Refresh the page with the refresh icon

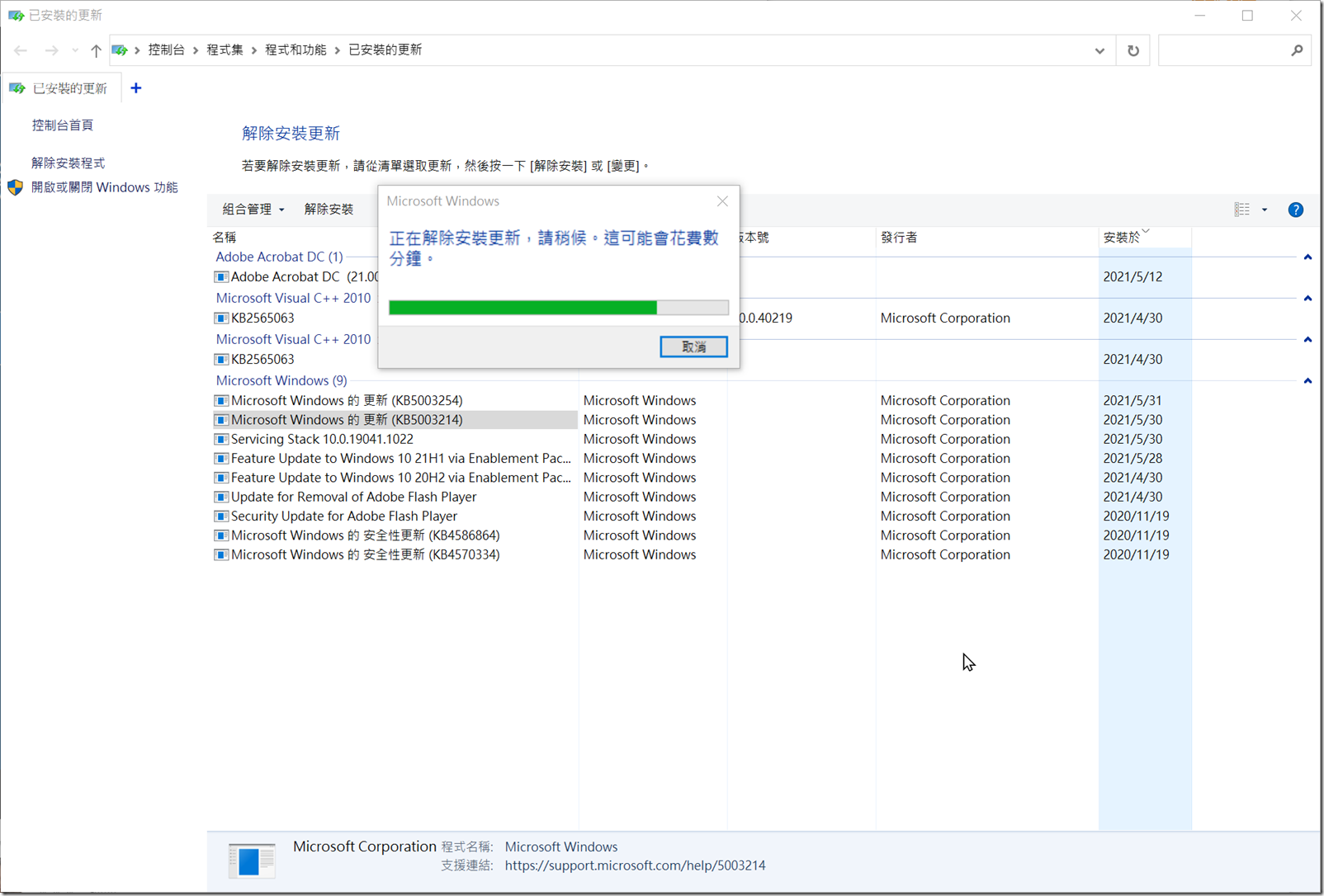coord(1132,50)
